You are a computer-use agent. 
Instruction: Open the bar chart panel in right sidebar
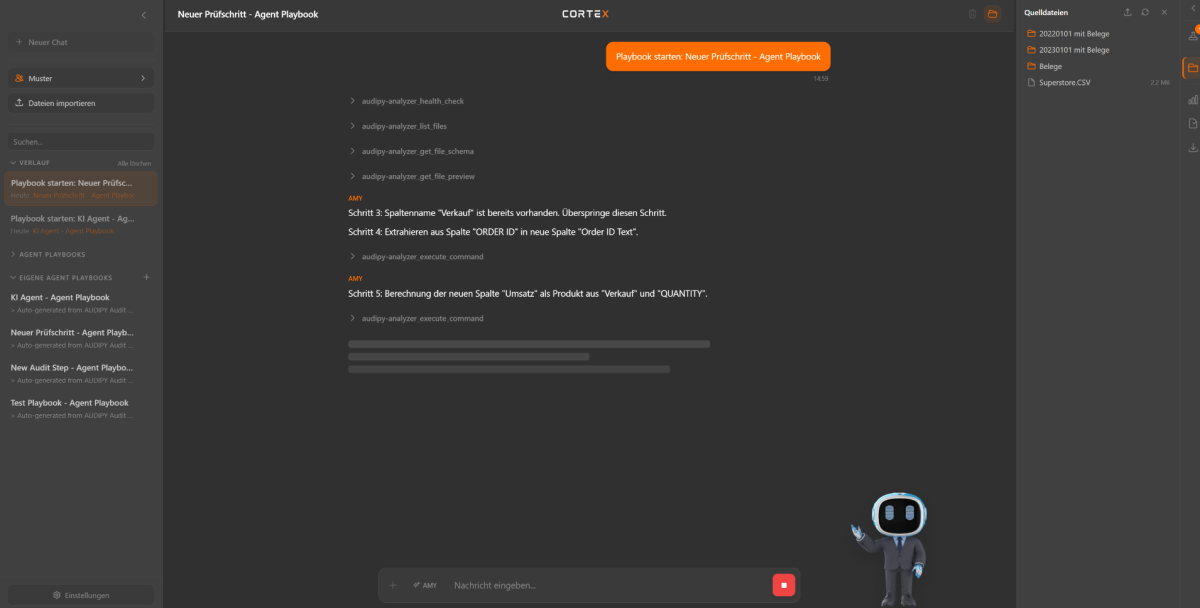(x=1192, y=99)
